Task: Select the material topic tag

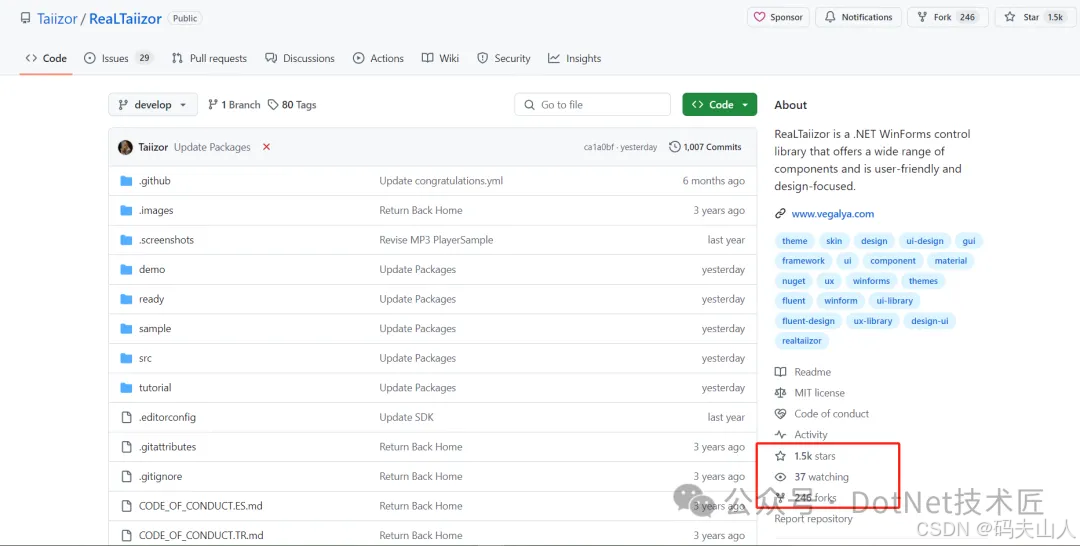Action: [x=951, y=261]
